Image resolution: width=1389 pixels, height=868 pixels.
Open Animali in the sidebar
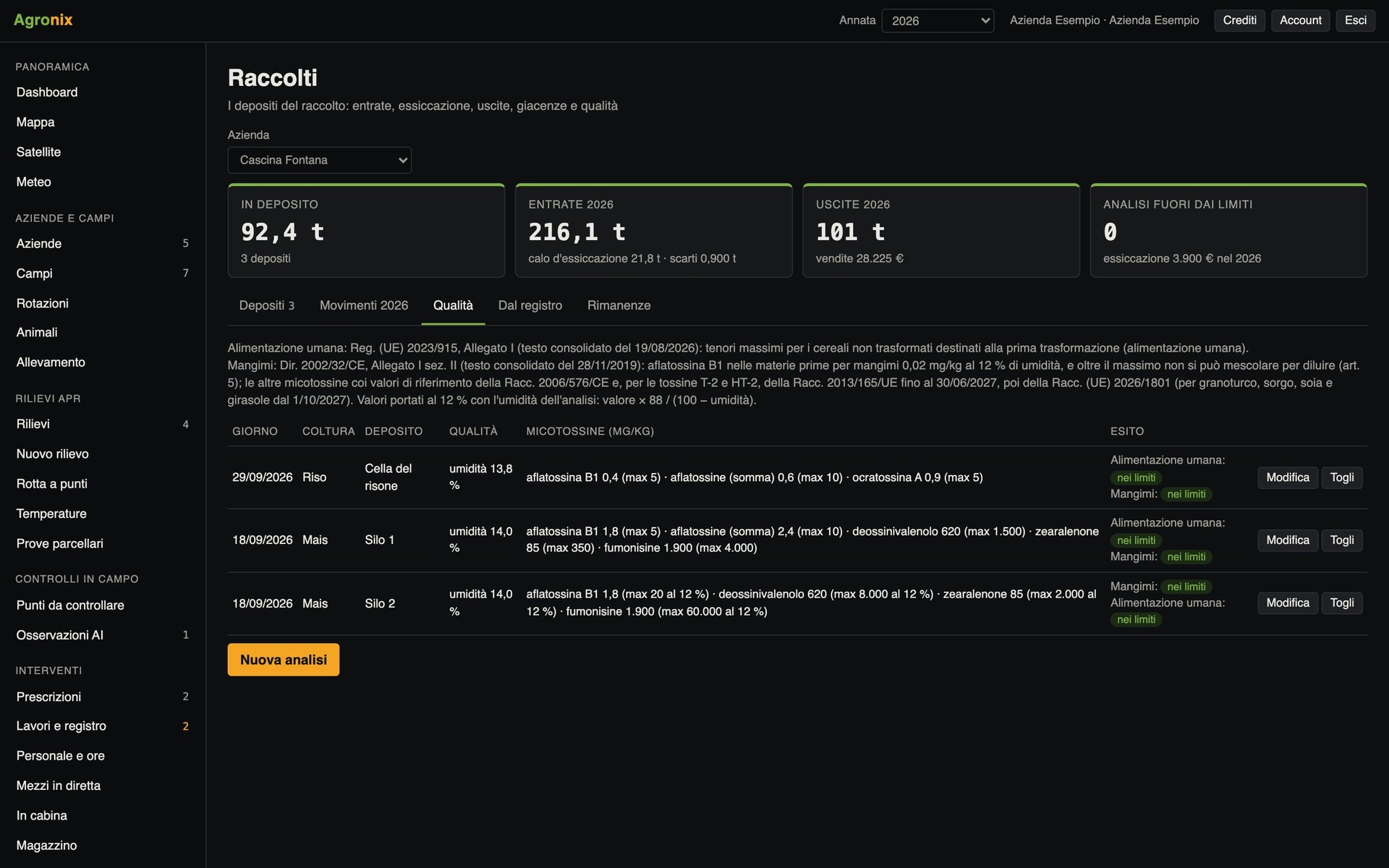pyautogui.click(x=103, y=333)
